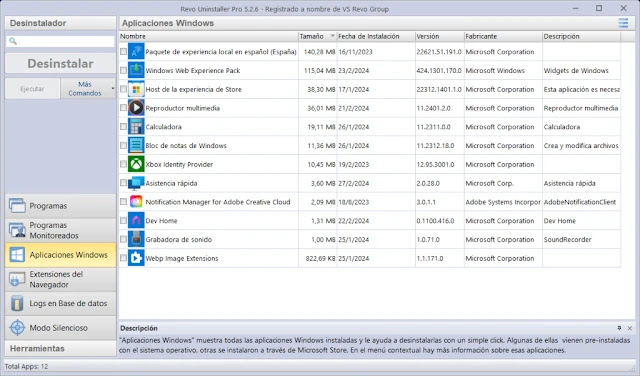Open the Más Comandos dropdown
Image resolution: width=640 pixels, height=376 pixels.
tap(88, 89)
